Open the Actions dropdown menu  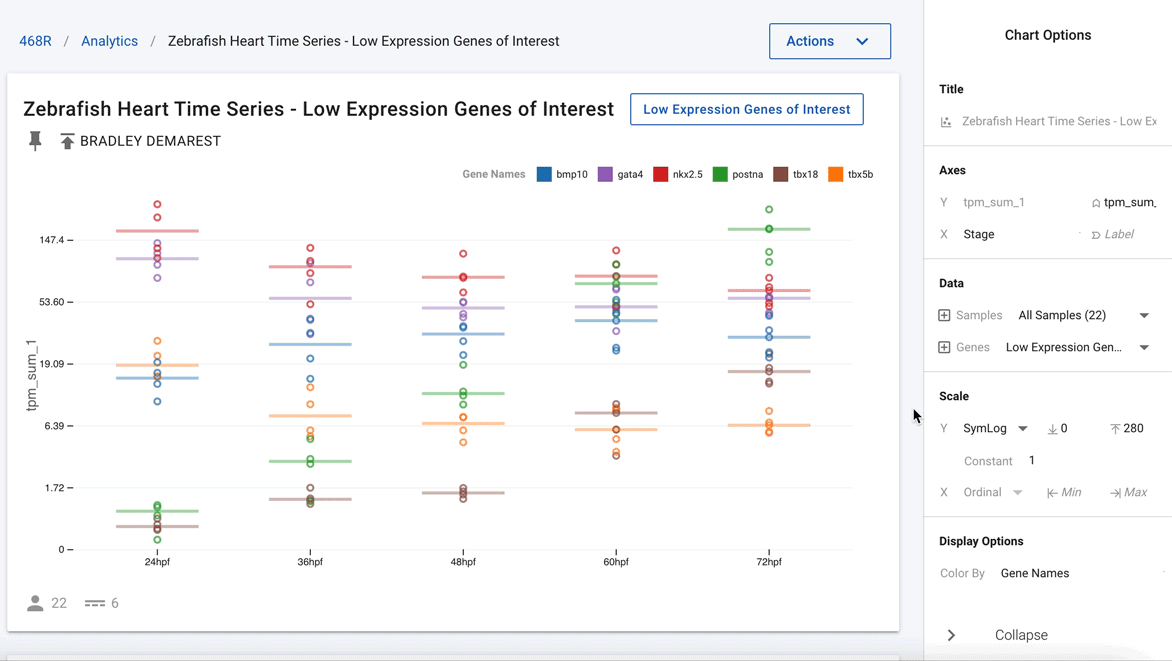[x=830, y=41]
